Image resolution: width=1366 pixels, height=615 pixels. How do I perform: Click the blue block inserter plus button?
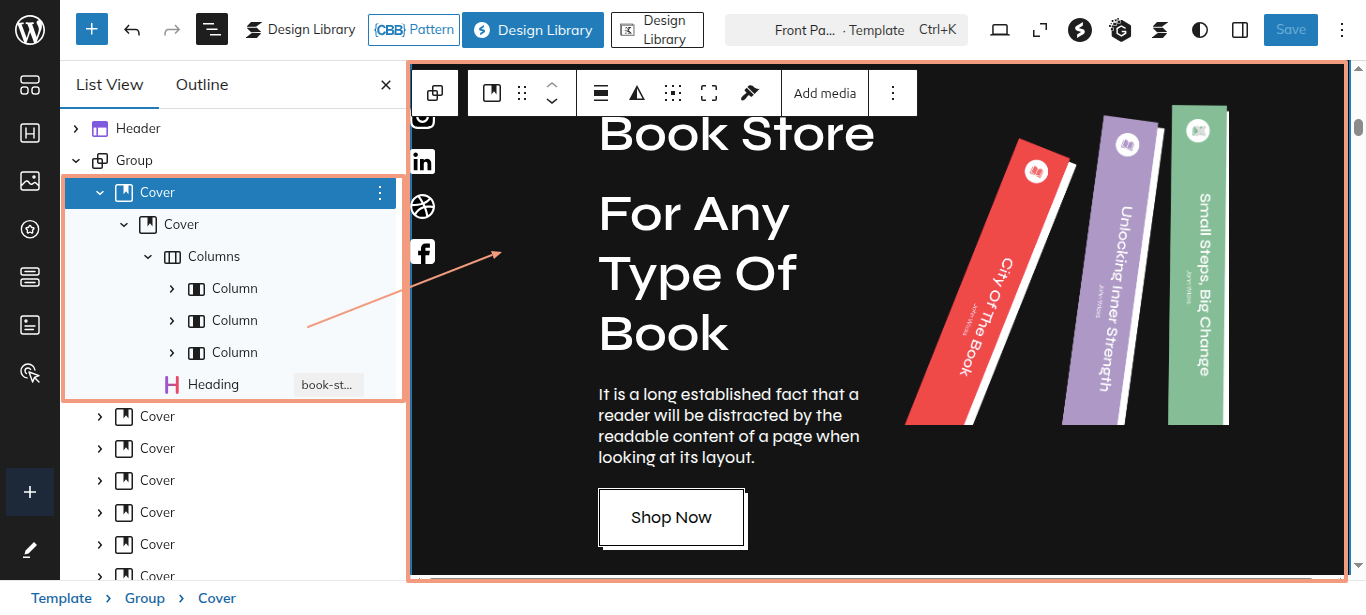click(x=91, y=30)
